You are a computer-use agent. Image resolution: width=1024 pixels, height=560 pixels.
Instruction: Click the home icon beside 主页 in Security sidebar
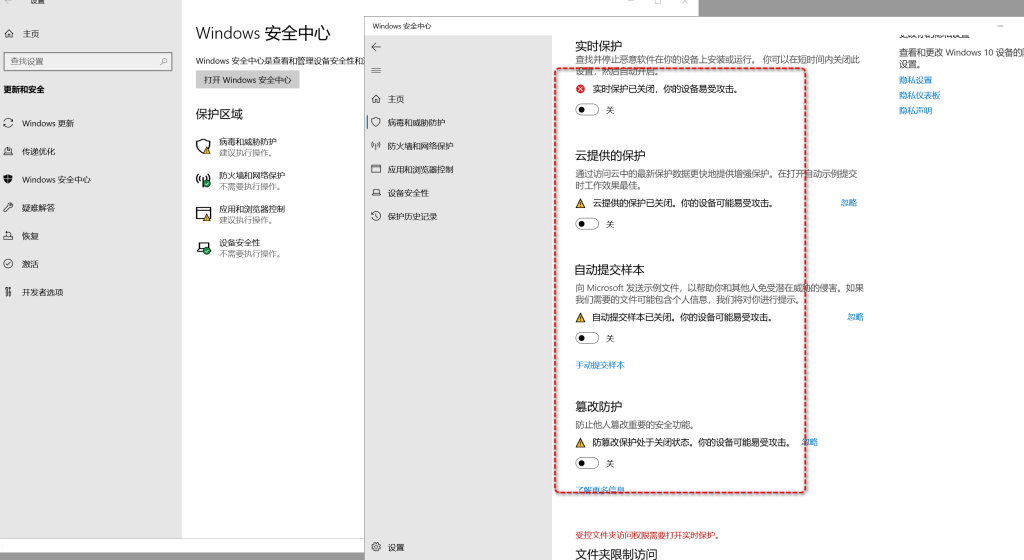pyautogui.click(x=376, y=99)
